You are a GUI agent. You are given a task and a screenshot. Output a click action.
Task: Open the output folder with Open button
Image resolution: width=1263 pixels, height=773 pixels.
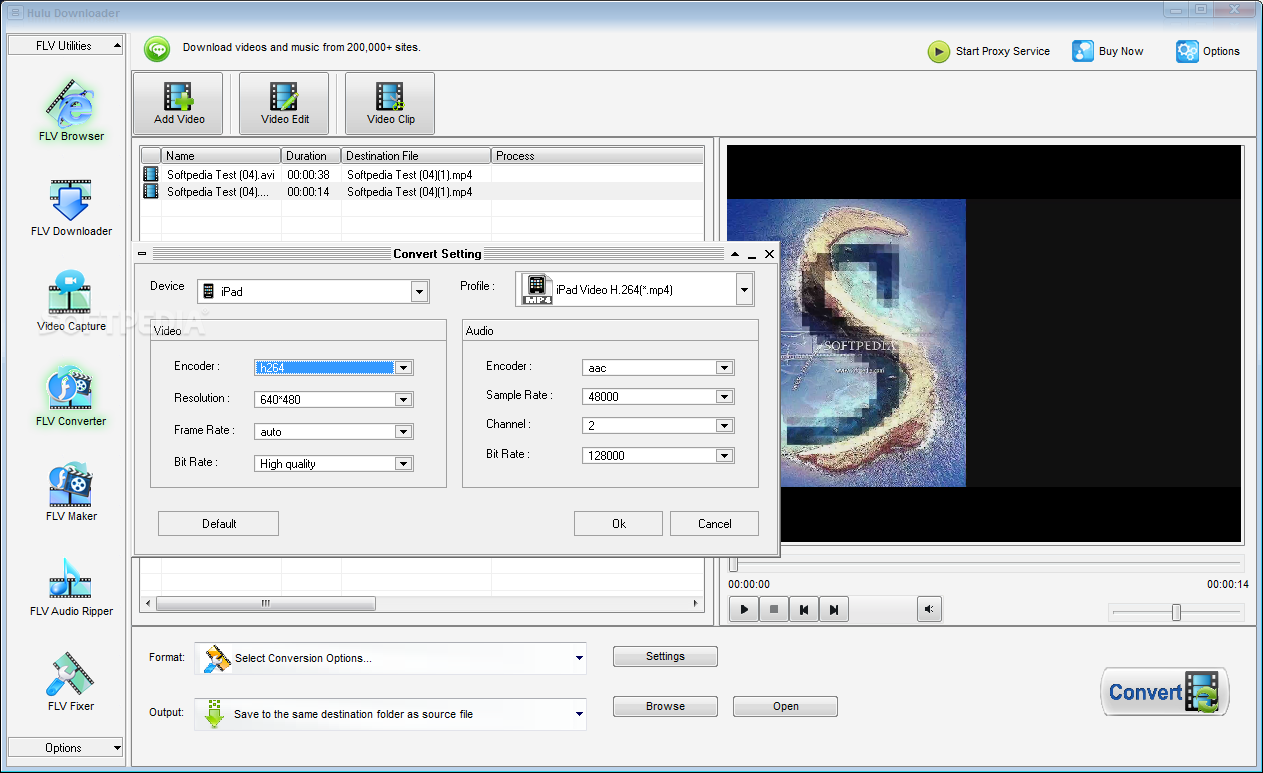point(785,706)
